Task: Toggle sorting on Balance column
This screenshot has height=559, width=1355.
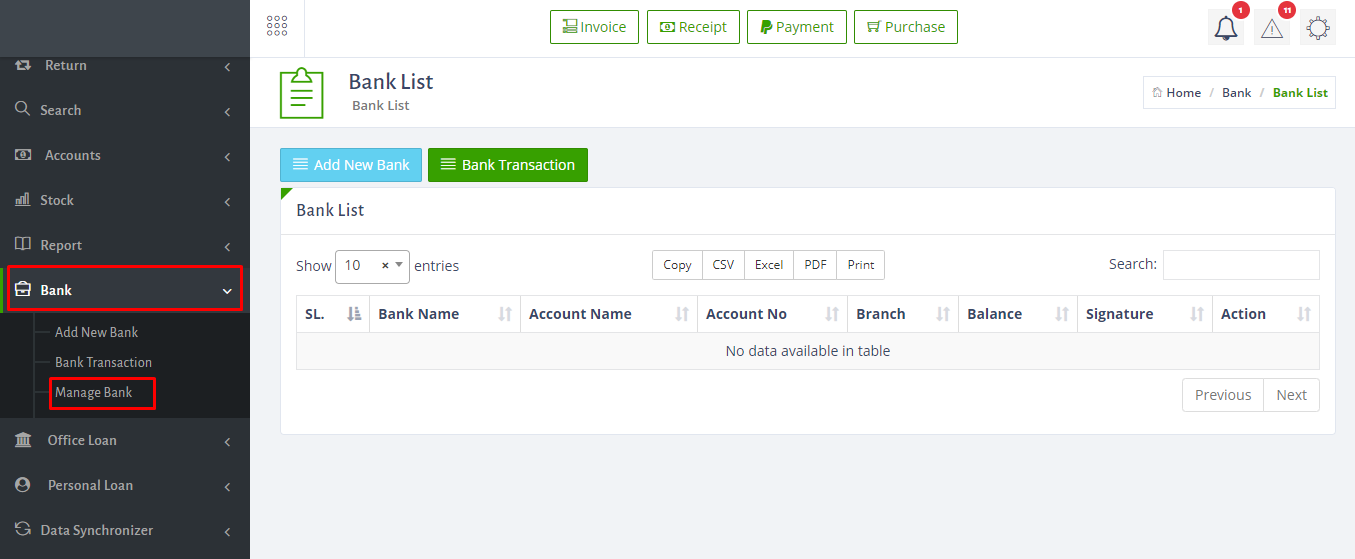Action: click(x=1016, y=314)
